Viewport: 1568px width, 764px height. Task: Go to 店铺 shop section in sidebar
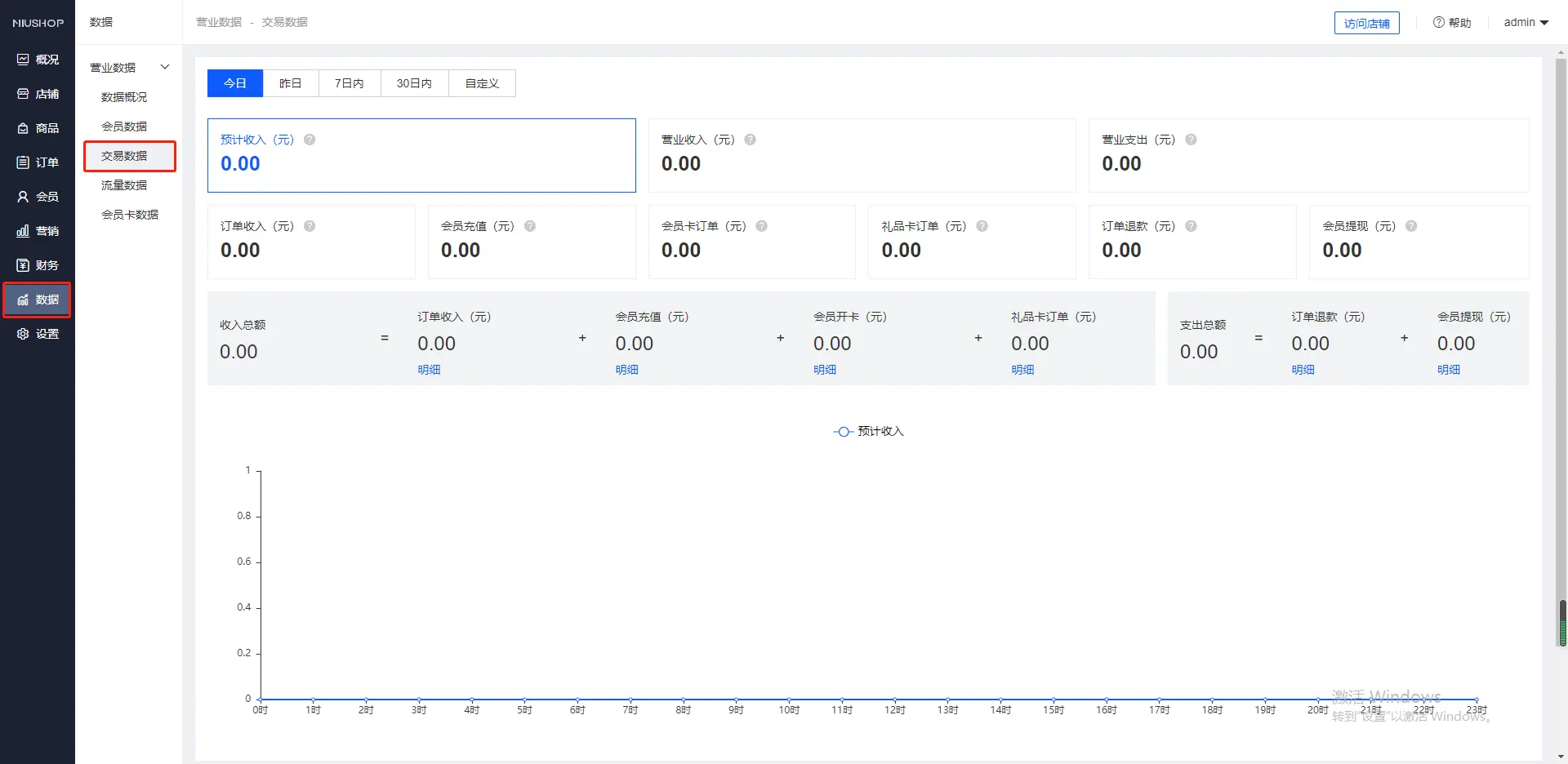(x=38, y=94)
